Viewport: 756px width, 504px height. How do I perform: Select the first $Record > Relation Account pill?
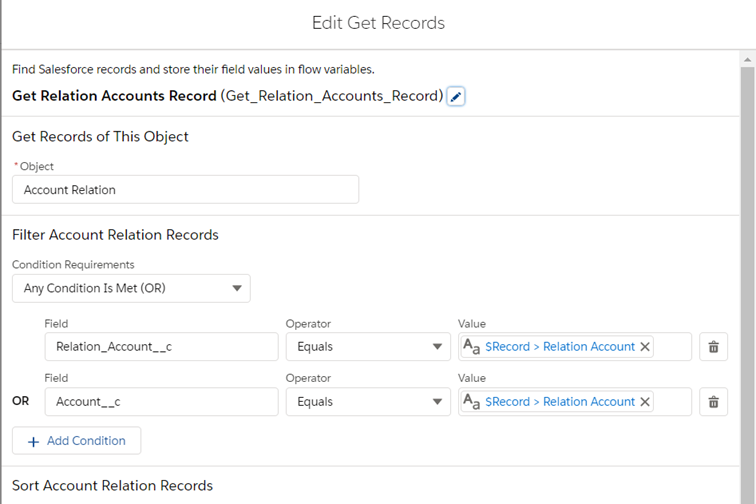coord(559,347)
